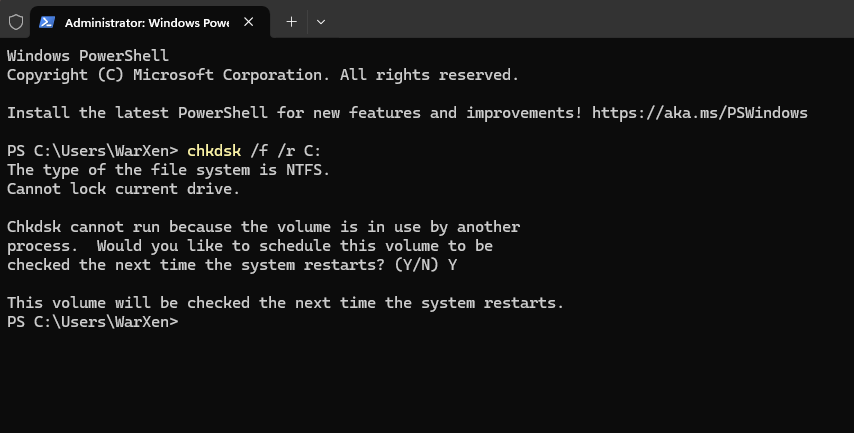
Task: Click the administrator shield icon
Action: coord(16,21)
